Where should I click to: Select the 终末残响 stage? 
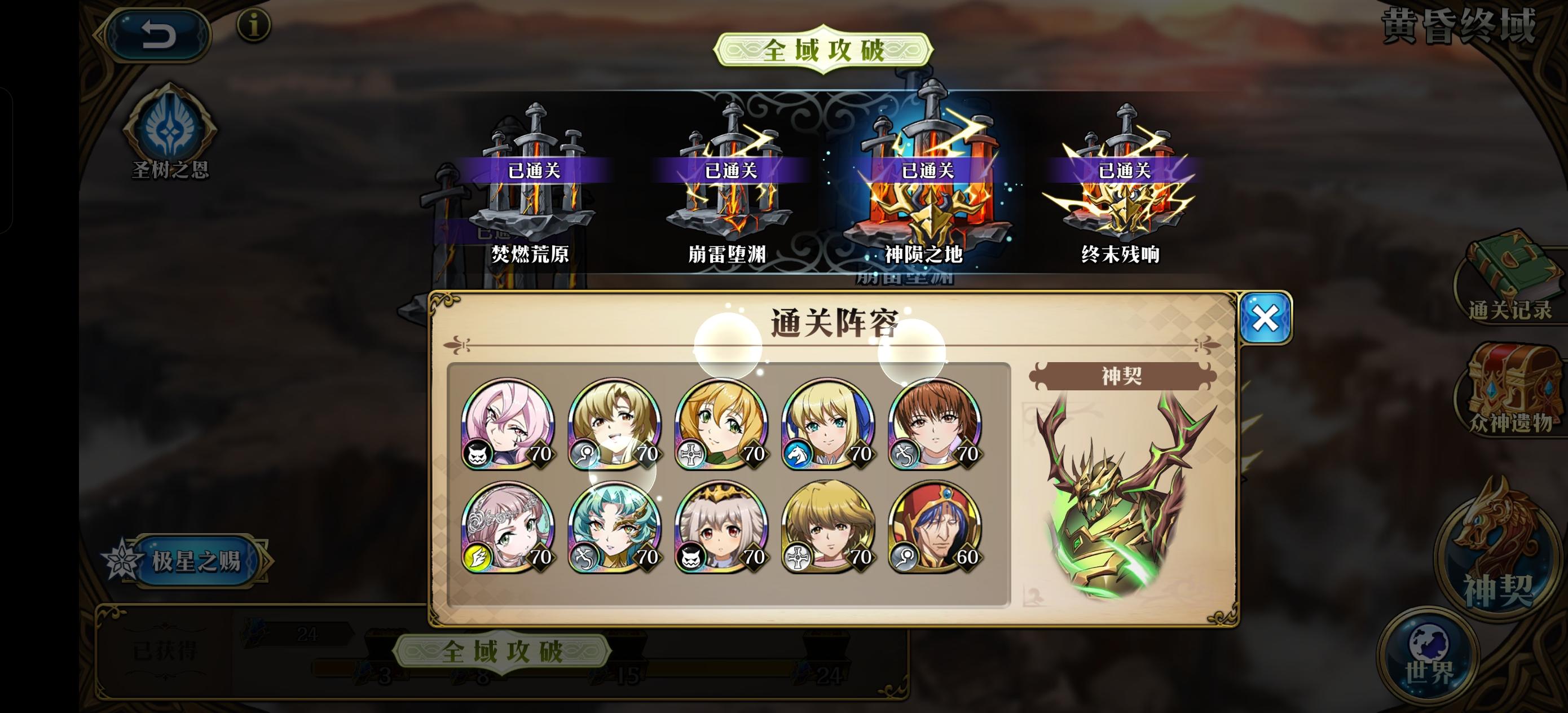pos(1121,186)
